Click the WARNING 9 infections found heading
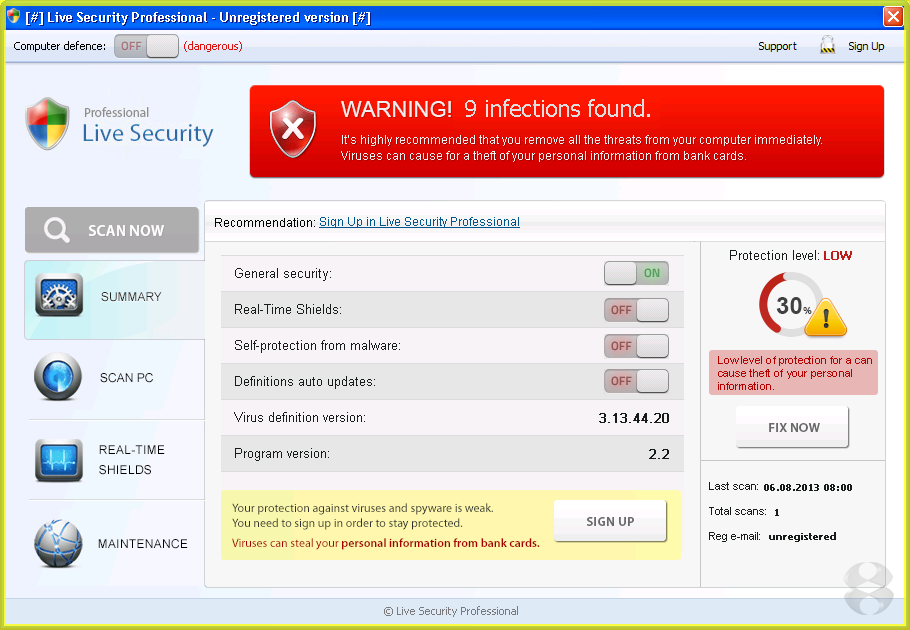Screen dimensions: 910x630 (x=496, y=108)
